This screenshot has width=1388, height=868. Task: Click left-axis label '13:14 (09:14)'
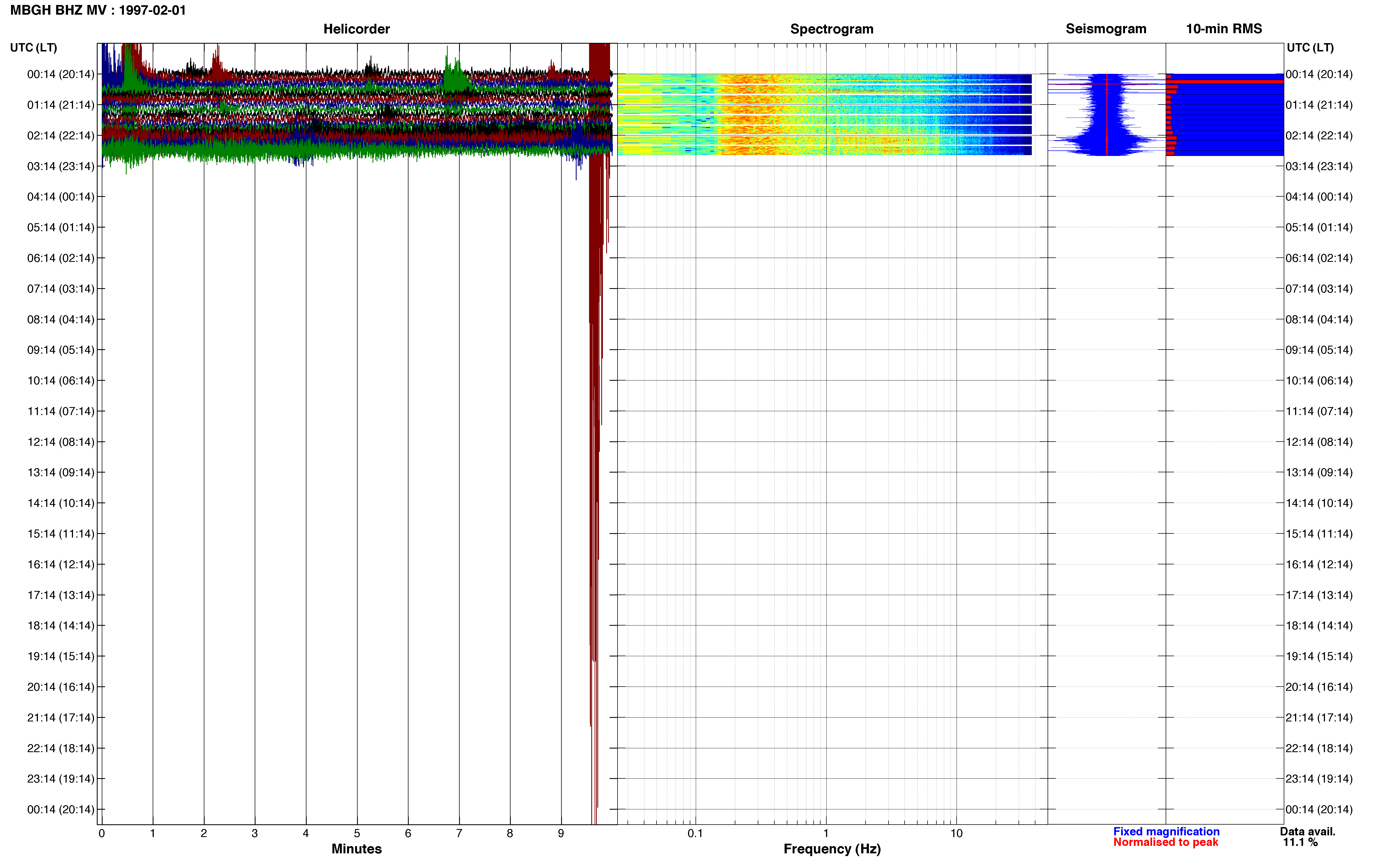click(x=61, y=472)
